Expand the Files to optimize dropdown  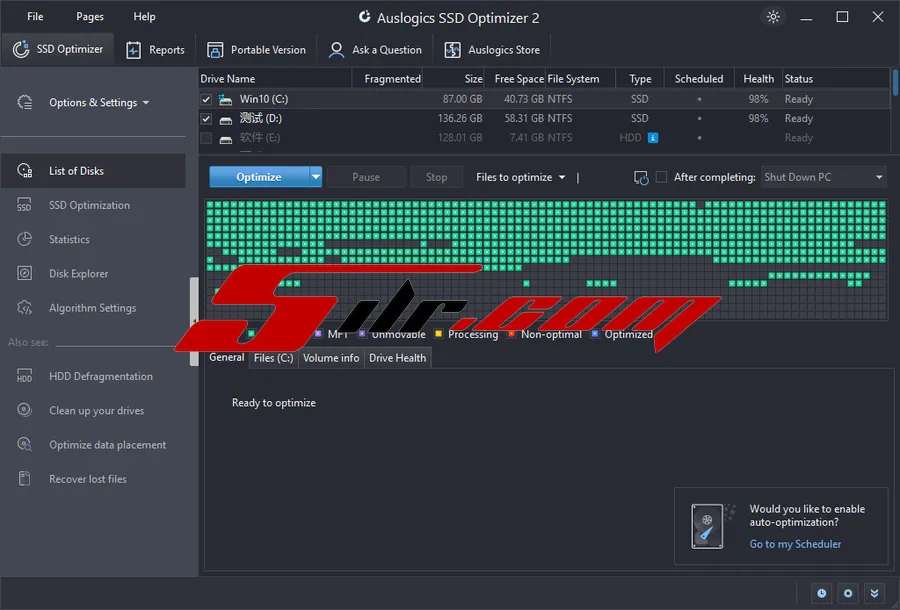521,177
